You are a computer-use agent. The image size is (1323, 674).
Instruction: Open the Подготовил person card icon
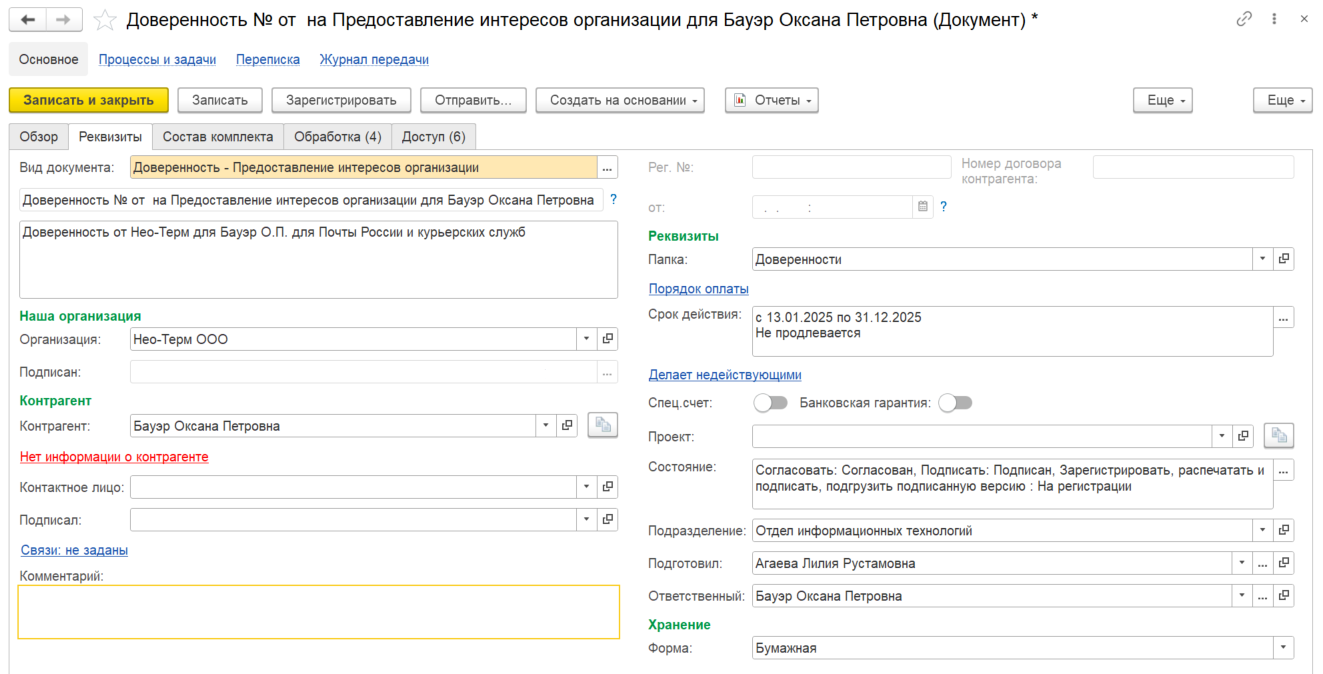pyautogui.click(x=1284, y=563)
